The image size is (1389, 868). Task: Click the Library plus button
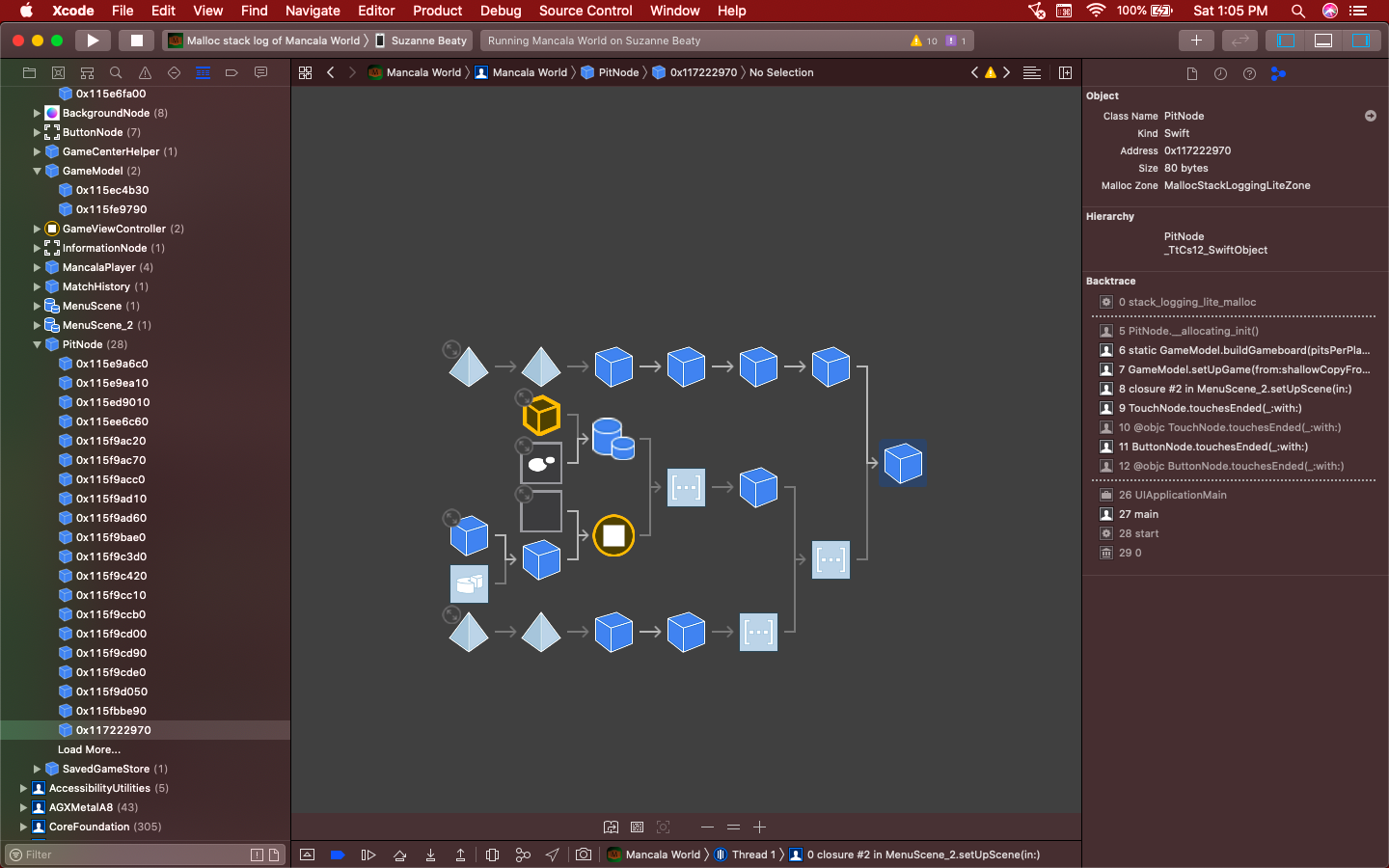[x=1196, y=41]
